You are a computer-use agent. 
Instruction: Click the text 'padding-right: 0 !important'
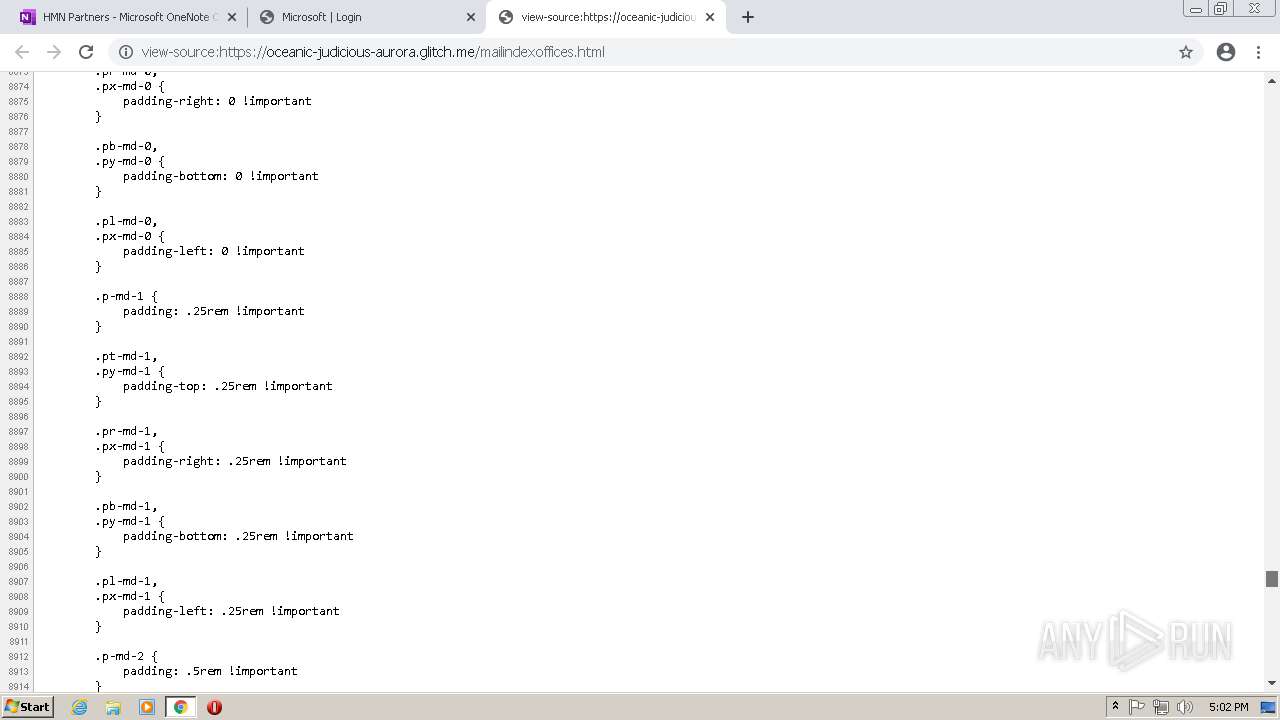pos(217,101)
